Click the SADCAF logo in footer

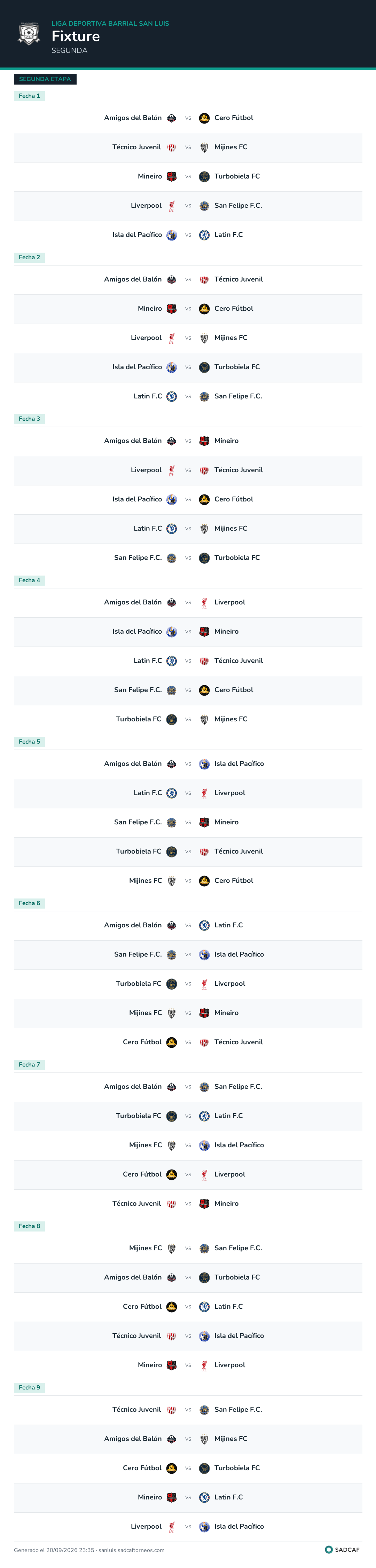click(x=343, y=1550)
